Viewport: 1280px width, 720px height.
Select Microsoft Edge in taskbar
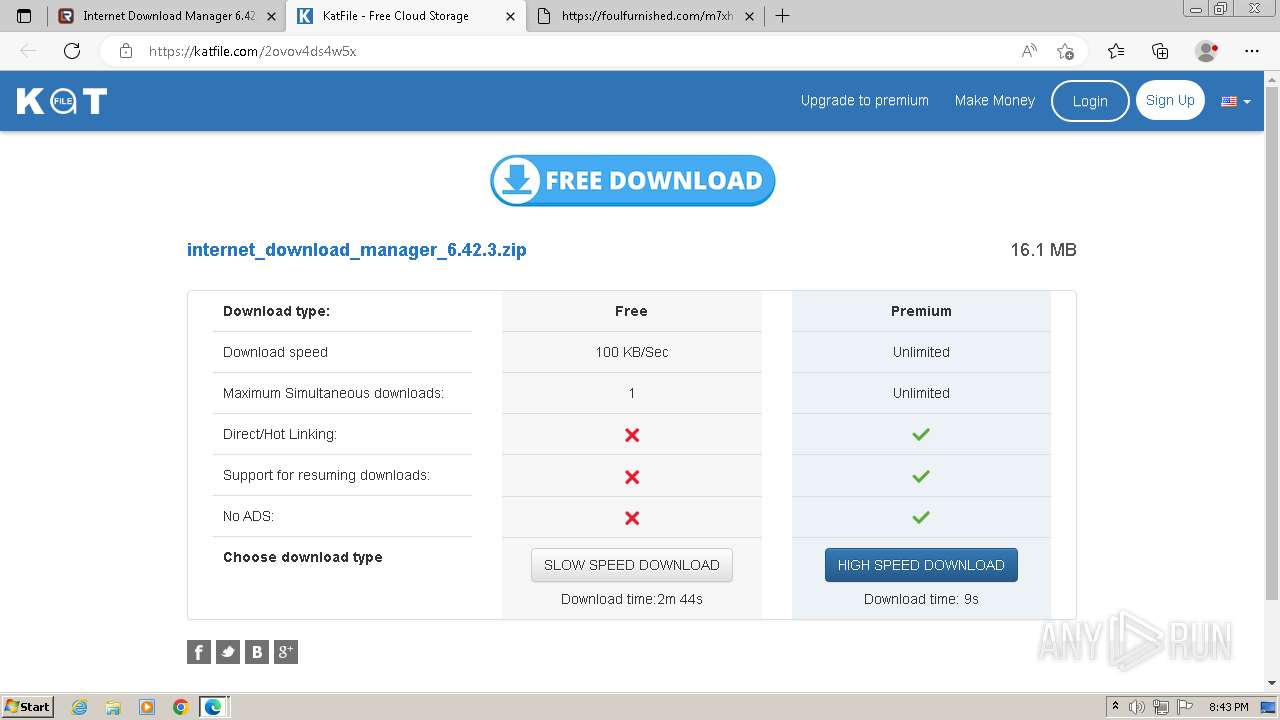pos(213,707)
